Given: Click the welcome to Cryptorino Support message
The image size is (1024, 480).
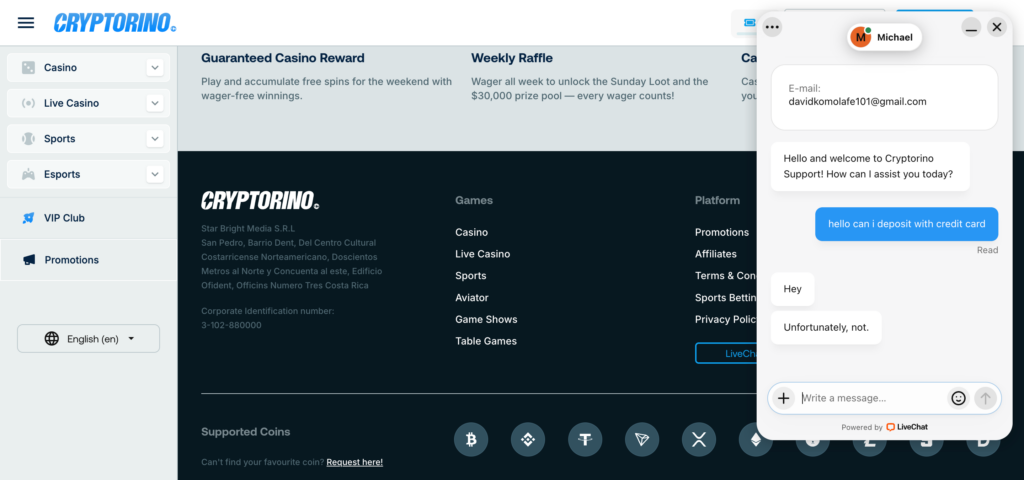Looking at the screenshot, I should 870,167.
